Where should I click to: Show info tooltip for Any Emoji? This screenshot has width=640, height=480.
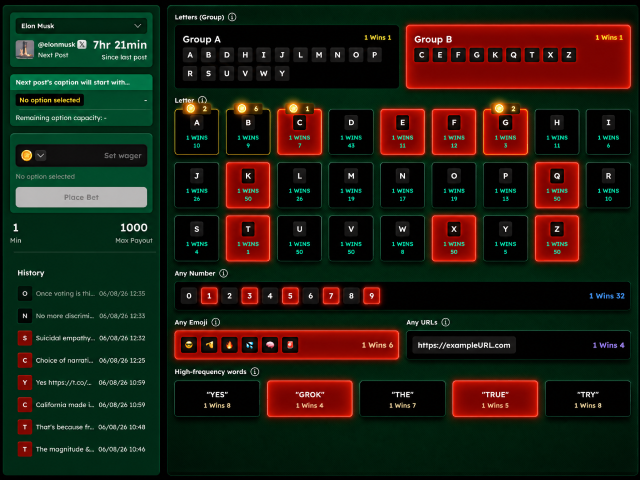(x=216, y=322)
